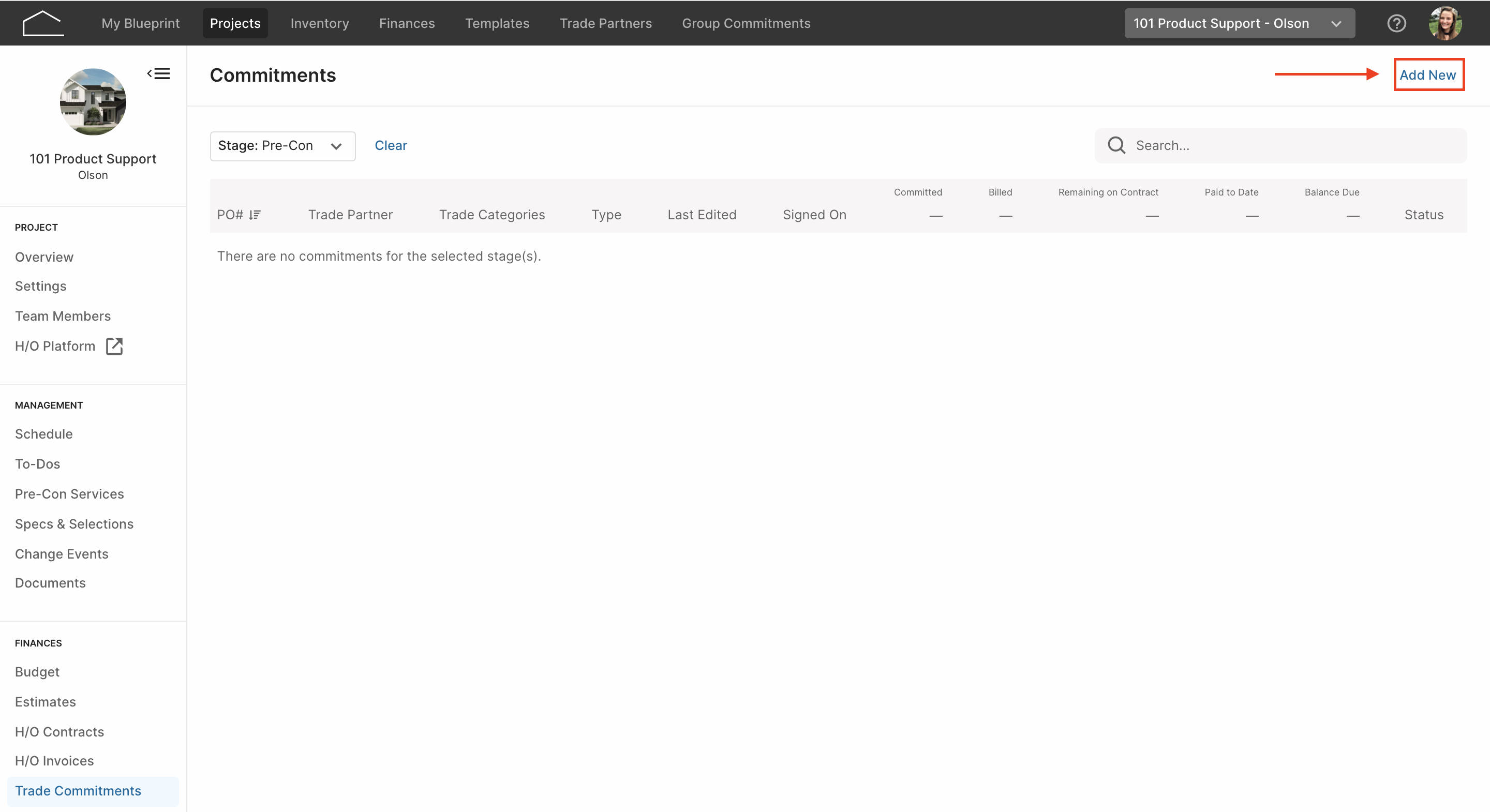Click the Trade Categories column header

point(491,215)
